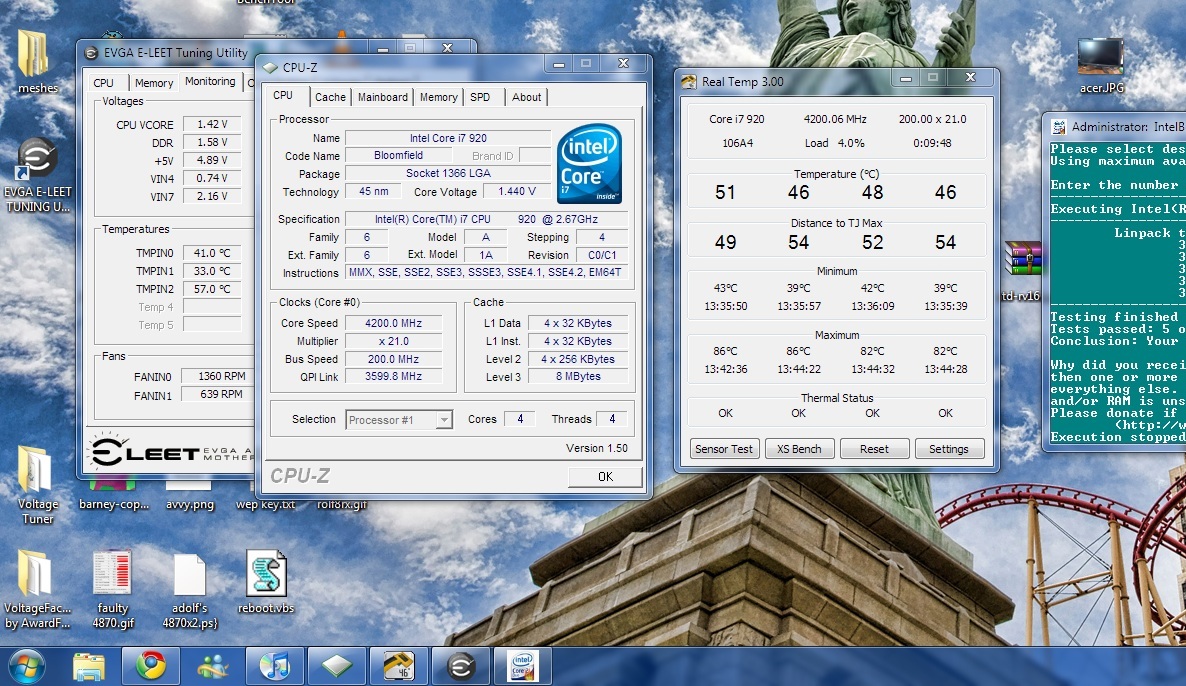This screenshot has width=1186, height=686.
Task: Click the Core Speed '4200.0 MHz' value
Action: pos(393,323)
